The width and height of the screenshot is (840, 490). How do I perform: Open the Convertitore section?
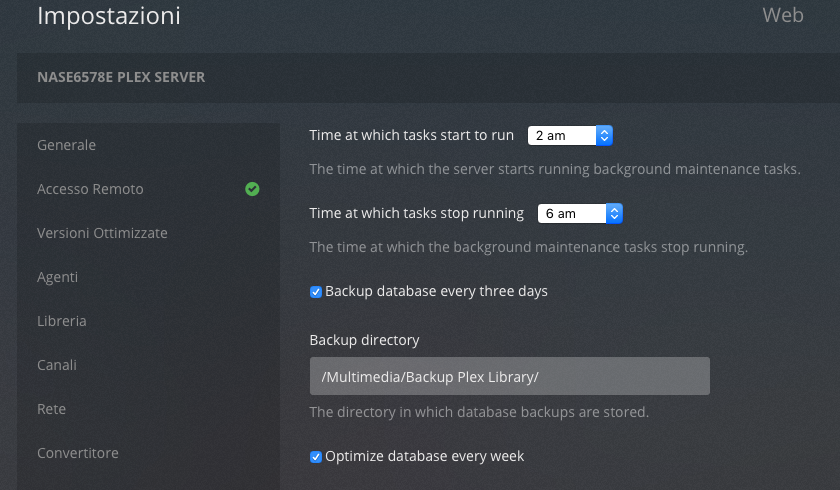tap(78, 453)
